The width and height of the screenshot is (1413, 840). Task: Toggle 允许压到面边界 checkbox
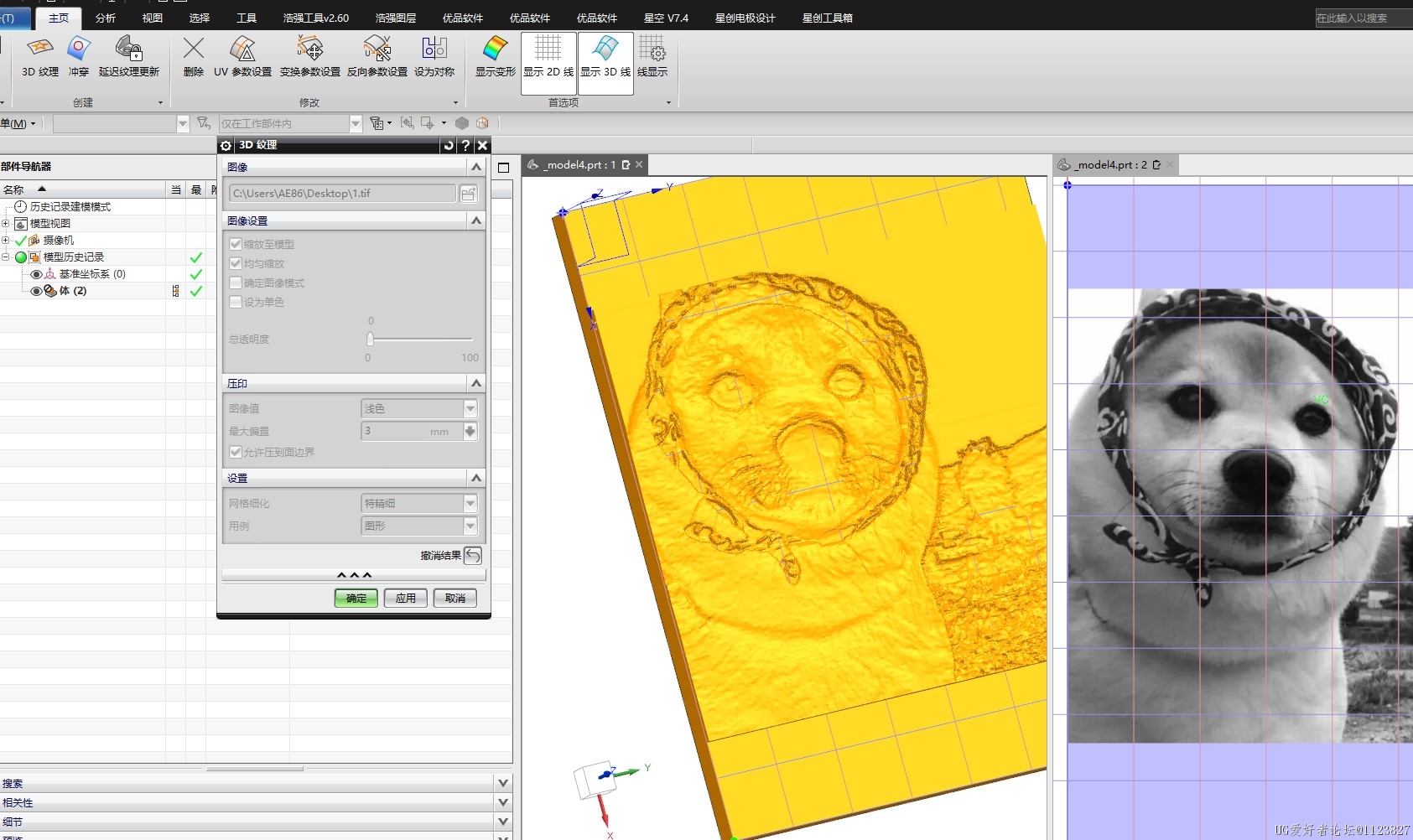[236, 452]
